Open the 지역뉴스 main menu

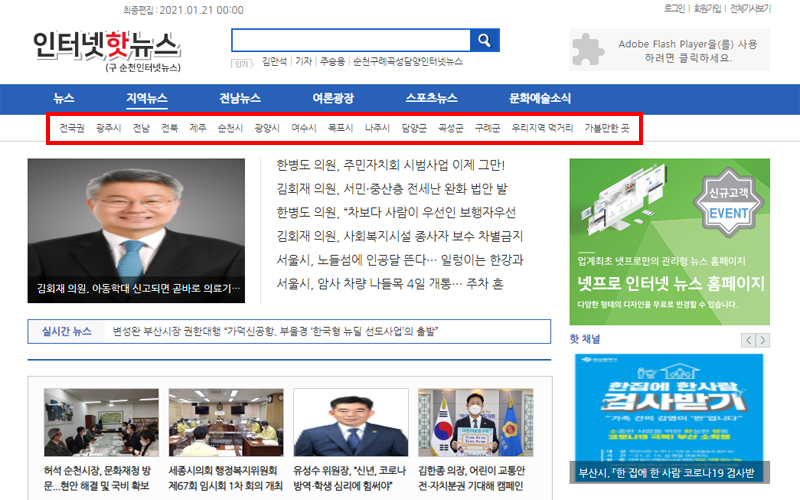click(x=146, y=98)
